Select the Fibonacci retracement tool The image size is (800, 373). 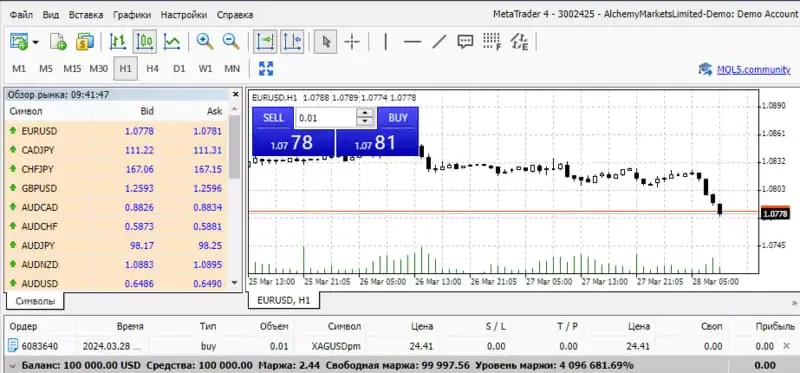pos(492,42)
